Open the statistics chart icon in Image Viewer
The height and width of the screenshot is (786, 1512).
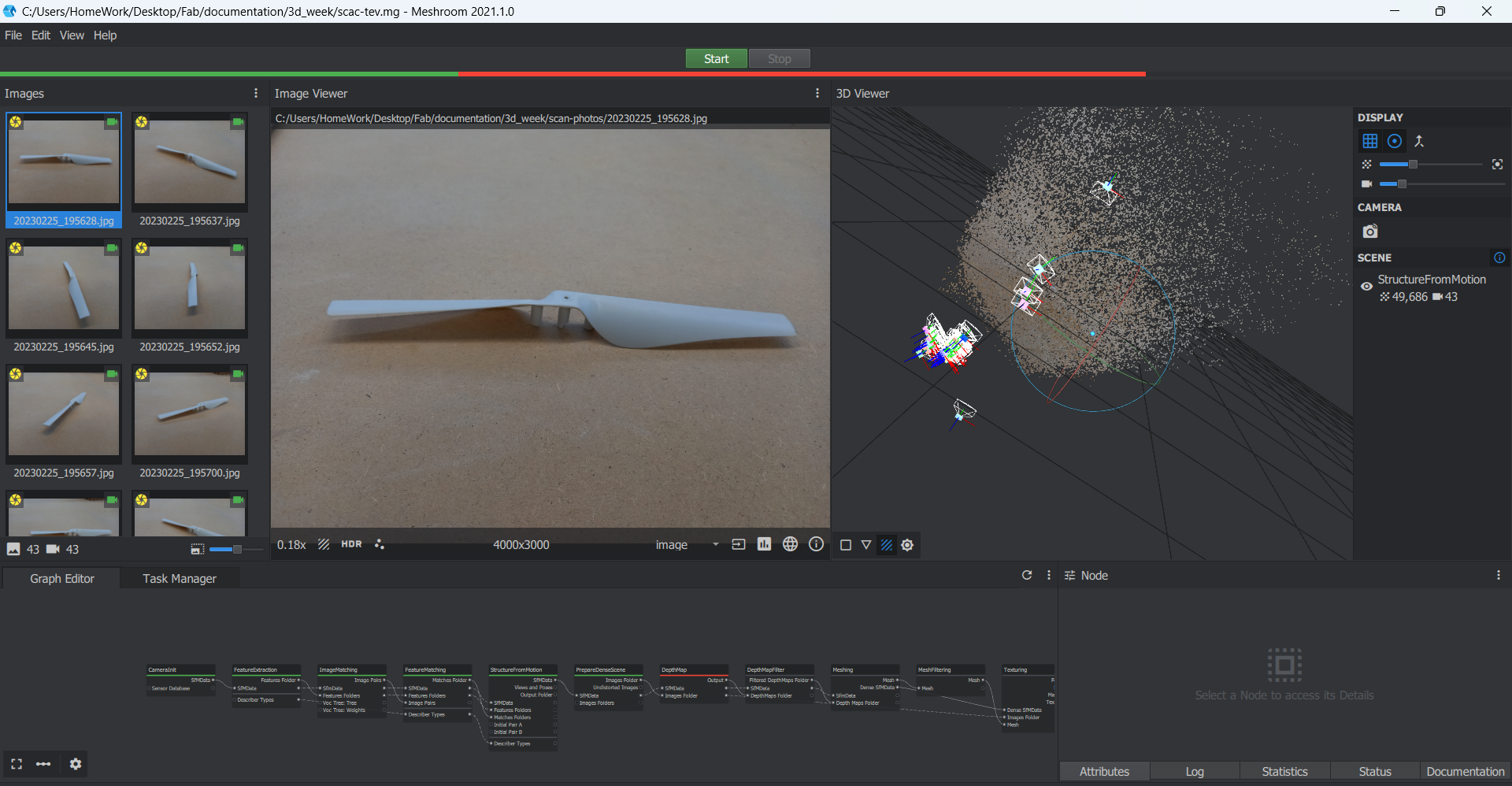(x=764, y=544)
